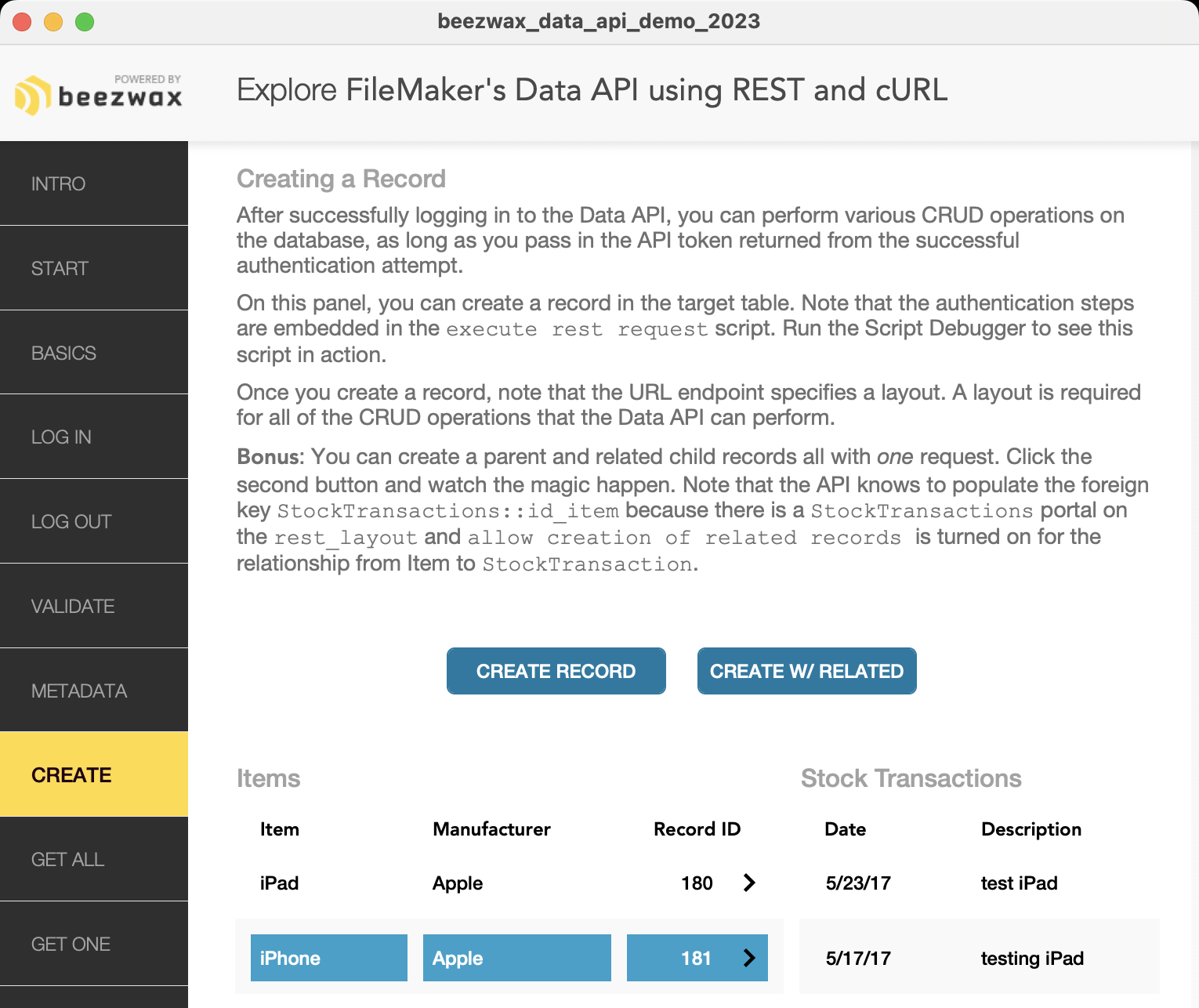Expand iPad record 180 chevron arrow
The height and width of the screenshot is (1008, 1199).
click(749, 883)
